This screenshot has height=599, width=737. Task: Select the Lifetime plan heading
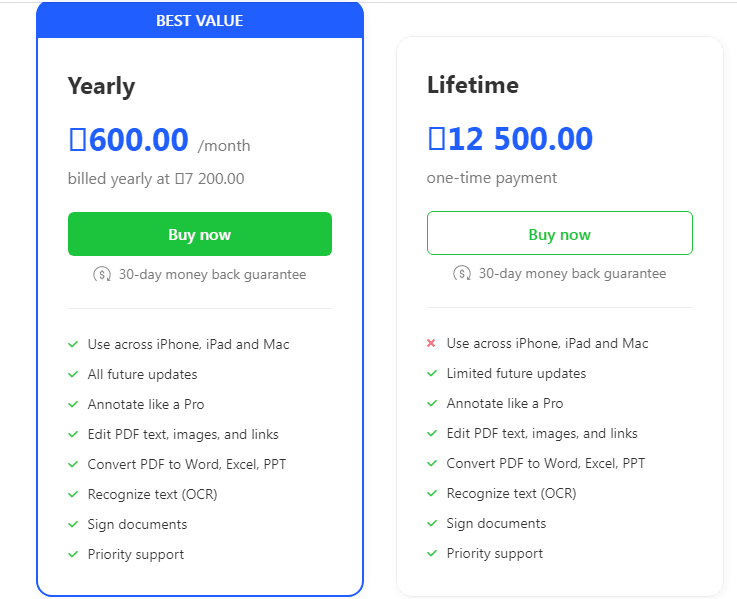pos(472,85)
